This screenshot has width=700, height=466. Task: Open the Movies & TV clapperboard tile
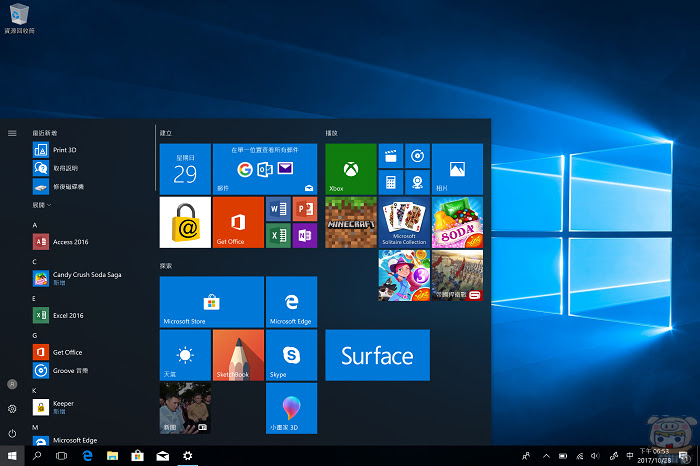[391, 156]
